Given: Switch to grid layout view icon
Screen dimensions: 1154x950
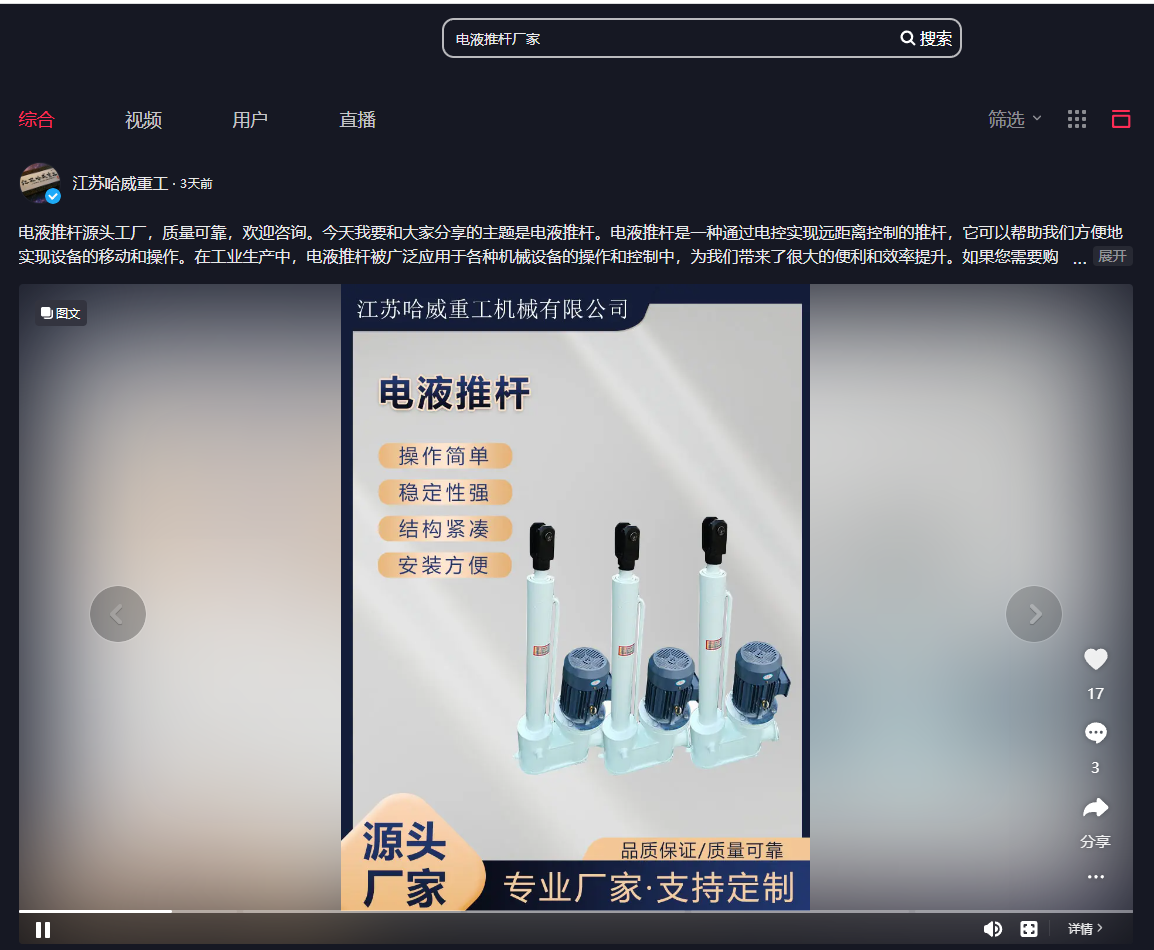Looking at the screenshot, I should (x=1077, y=119).
